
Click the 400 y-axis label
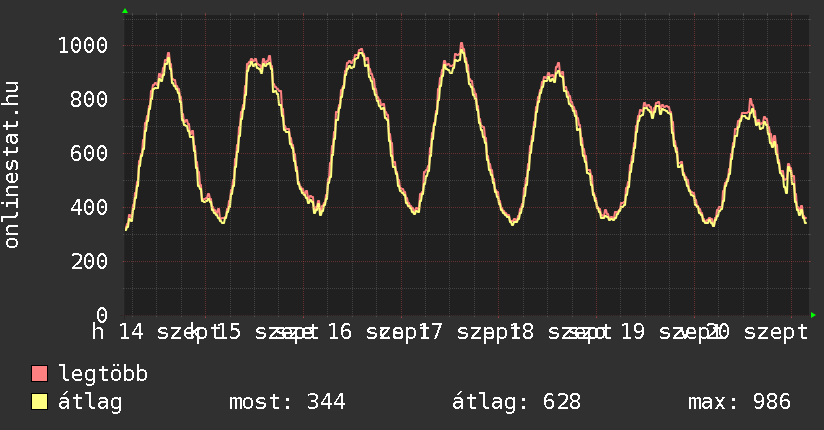[89, 208]
